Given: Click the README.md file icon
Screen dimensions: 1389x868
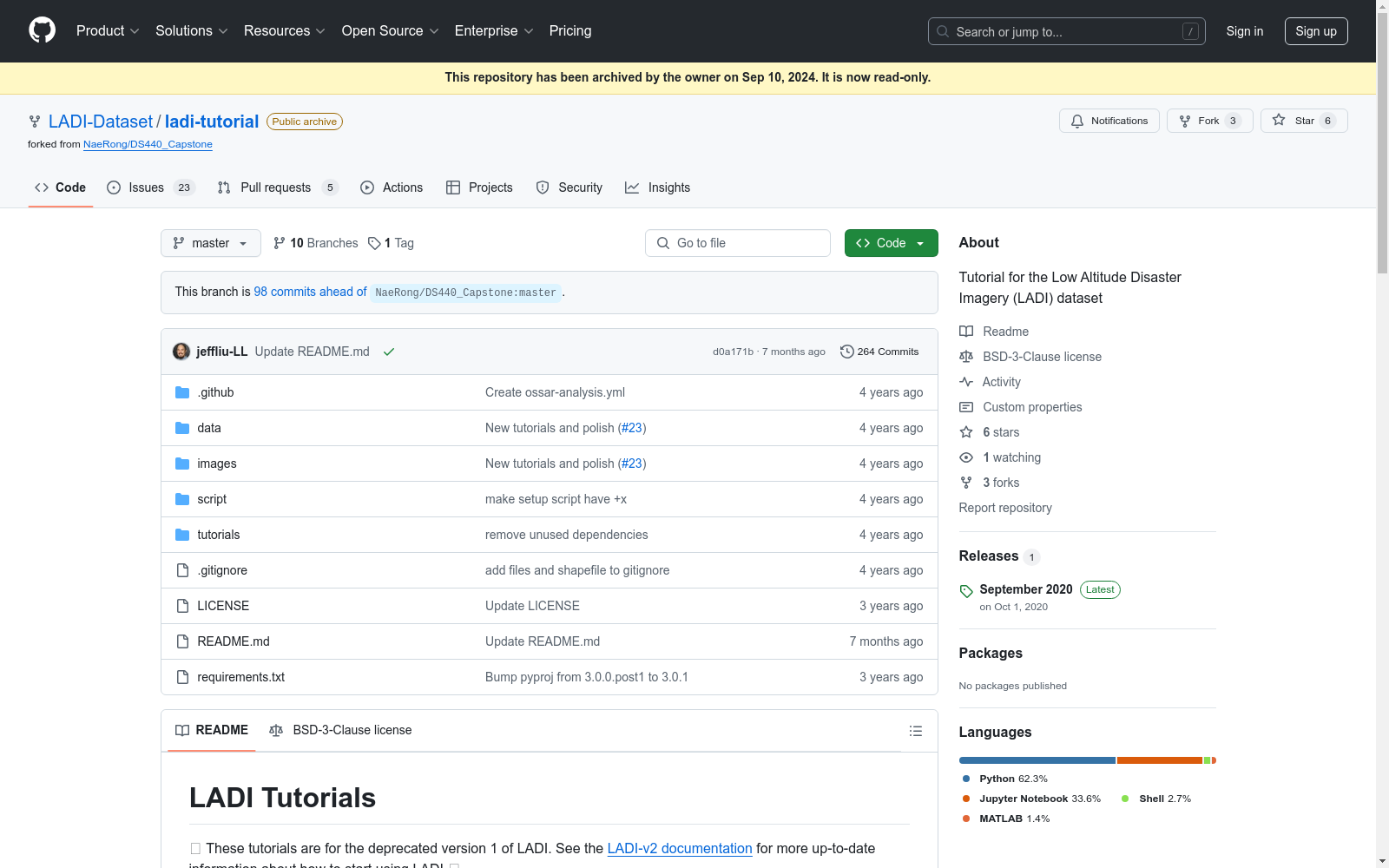Looking at the screenshot, I should (x=182, y=641).
